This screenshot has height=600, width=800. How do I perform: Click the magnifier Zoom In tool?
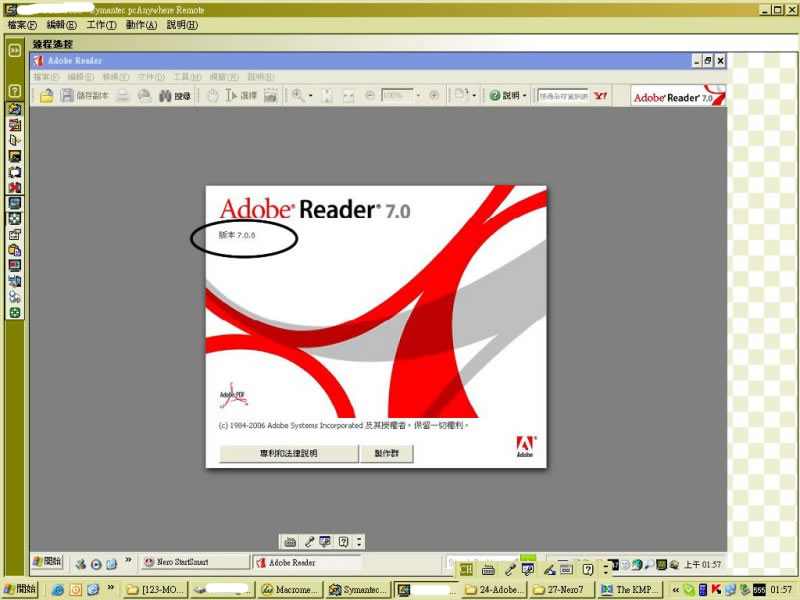pos(298,95)
